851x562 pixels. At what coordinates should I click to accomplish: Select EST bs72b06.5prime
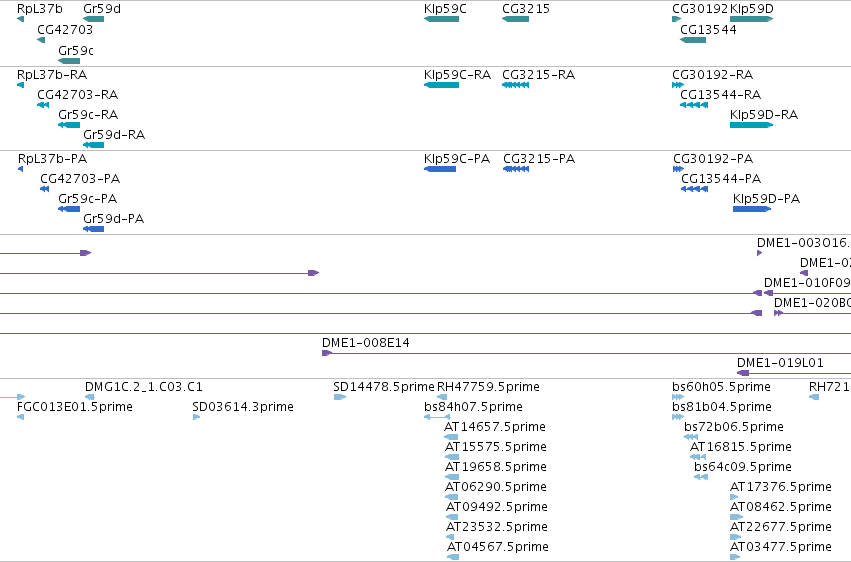click(734, 426)
